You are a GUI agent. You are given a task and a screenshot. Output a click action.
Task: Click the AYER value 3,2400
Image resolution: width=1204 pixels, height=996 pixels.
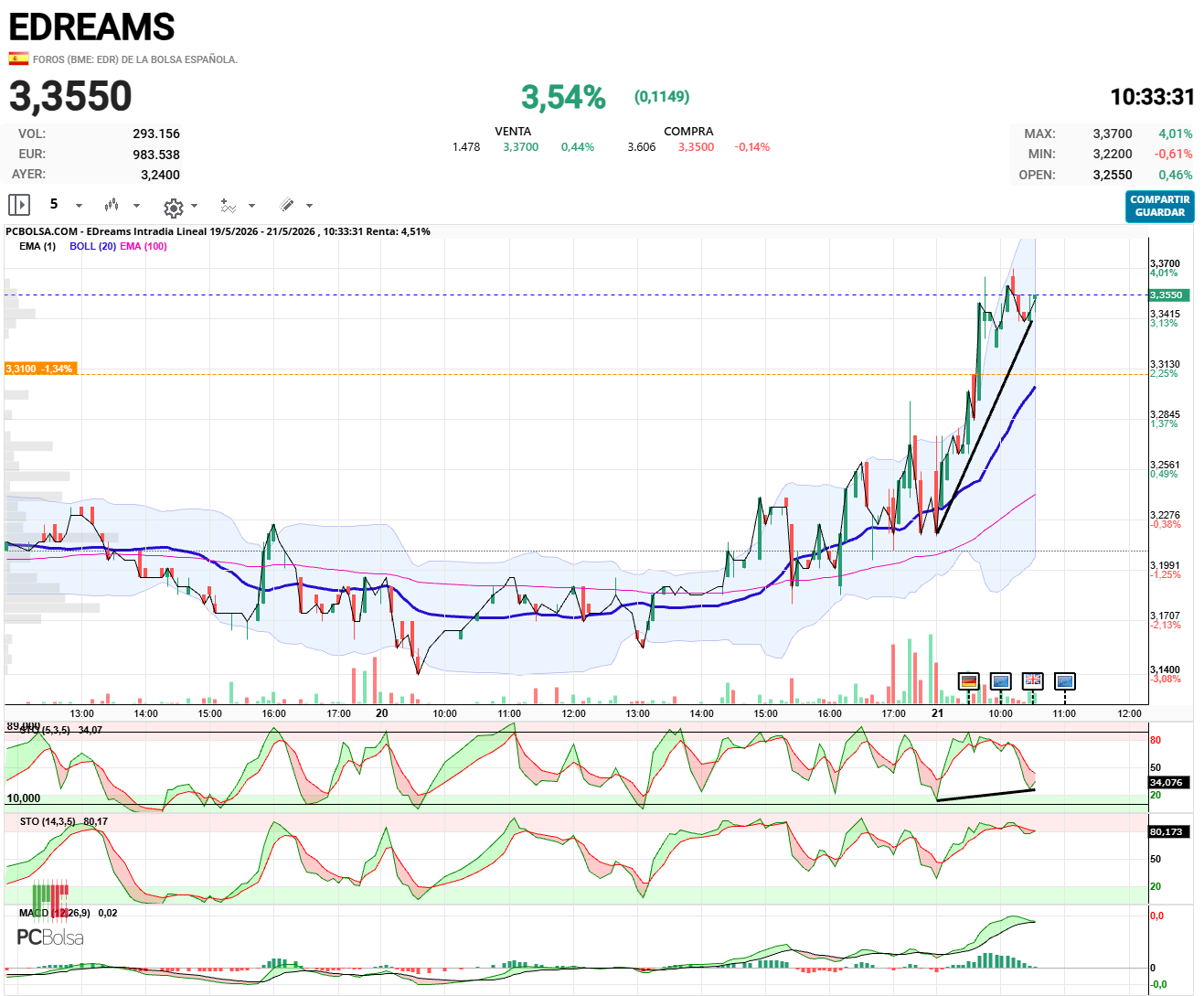[x=160, y=175]
